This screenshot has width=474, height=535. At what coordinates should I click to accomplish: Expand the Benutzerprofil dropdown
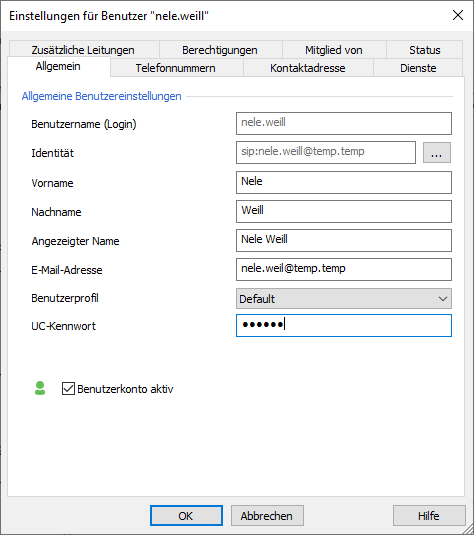tap(344, 299)
